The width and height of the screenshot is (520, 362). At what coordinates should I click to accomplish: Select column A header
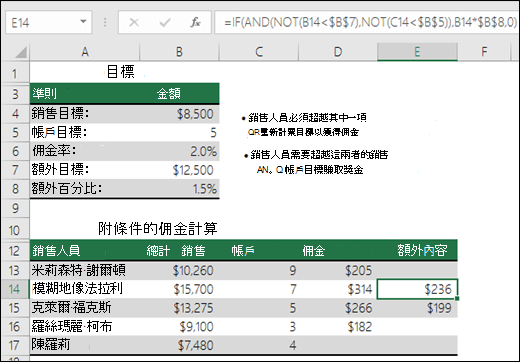(85, 52)
